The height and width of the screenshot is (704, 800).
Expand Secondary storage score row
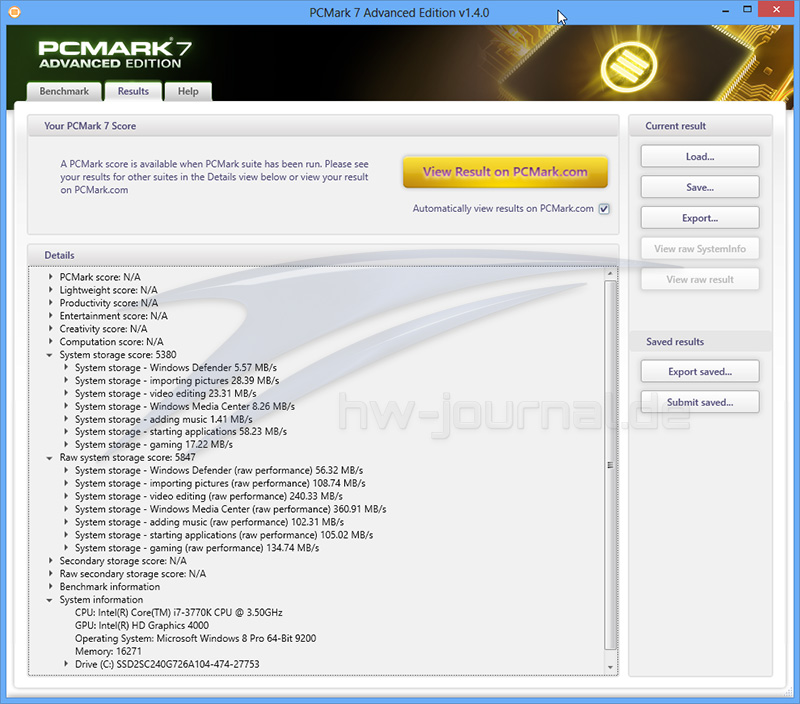point(51,561)
